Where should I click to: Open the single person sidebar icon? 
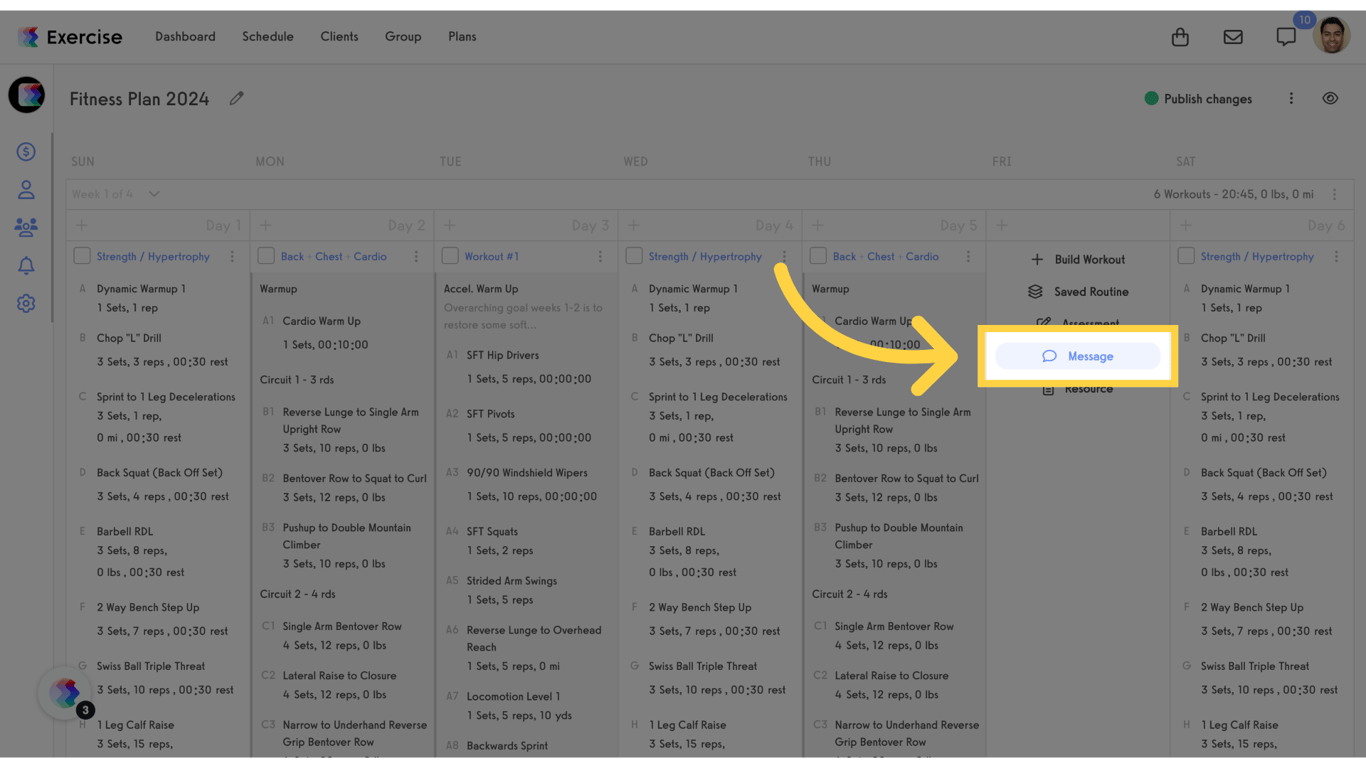(26, 190)
